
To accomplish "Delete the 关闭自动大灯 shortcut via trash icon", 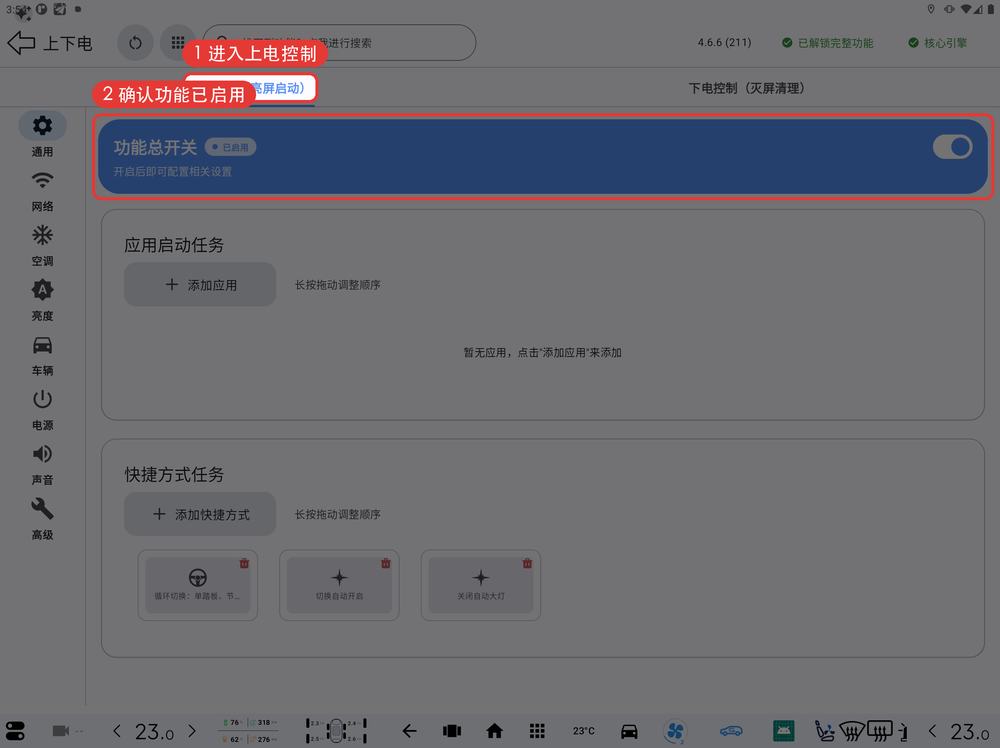I will pos(527,563).
